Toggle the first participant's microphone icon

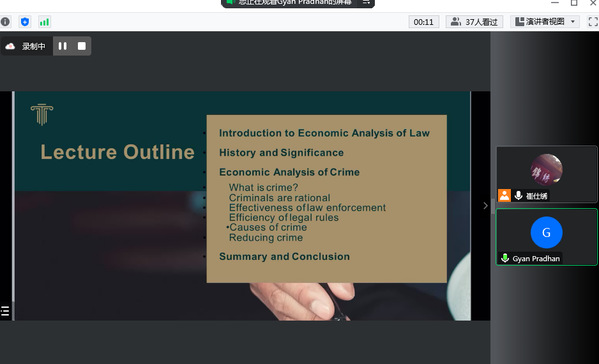pos(518,196)
